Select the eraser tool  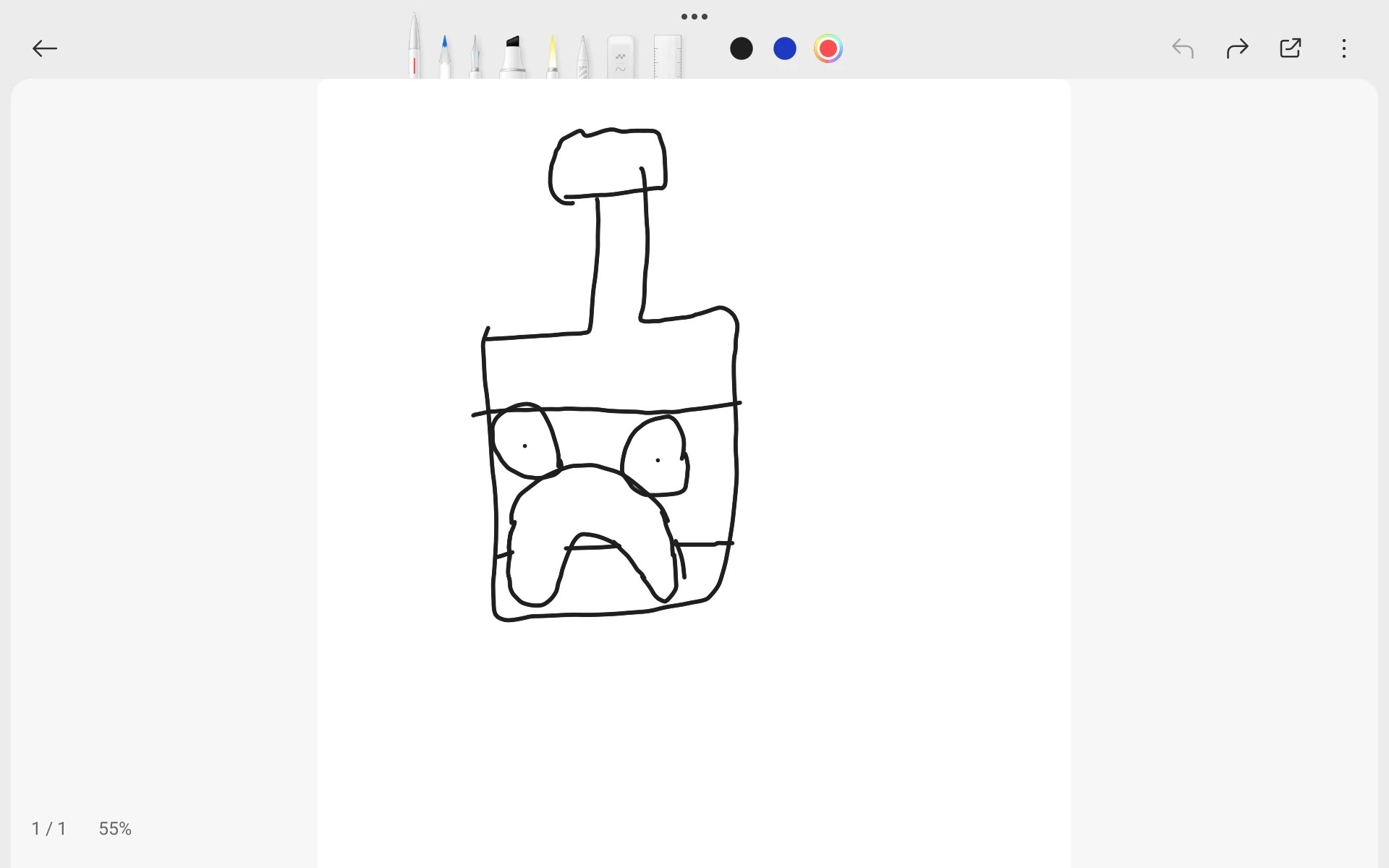point(620,58)
